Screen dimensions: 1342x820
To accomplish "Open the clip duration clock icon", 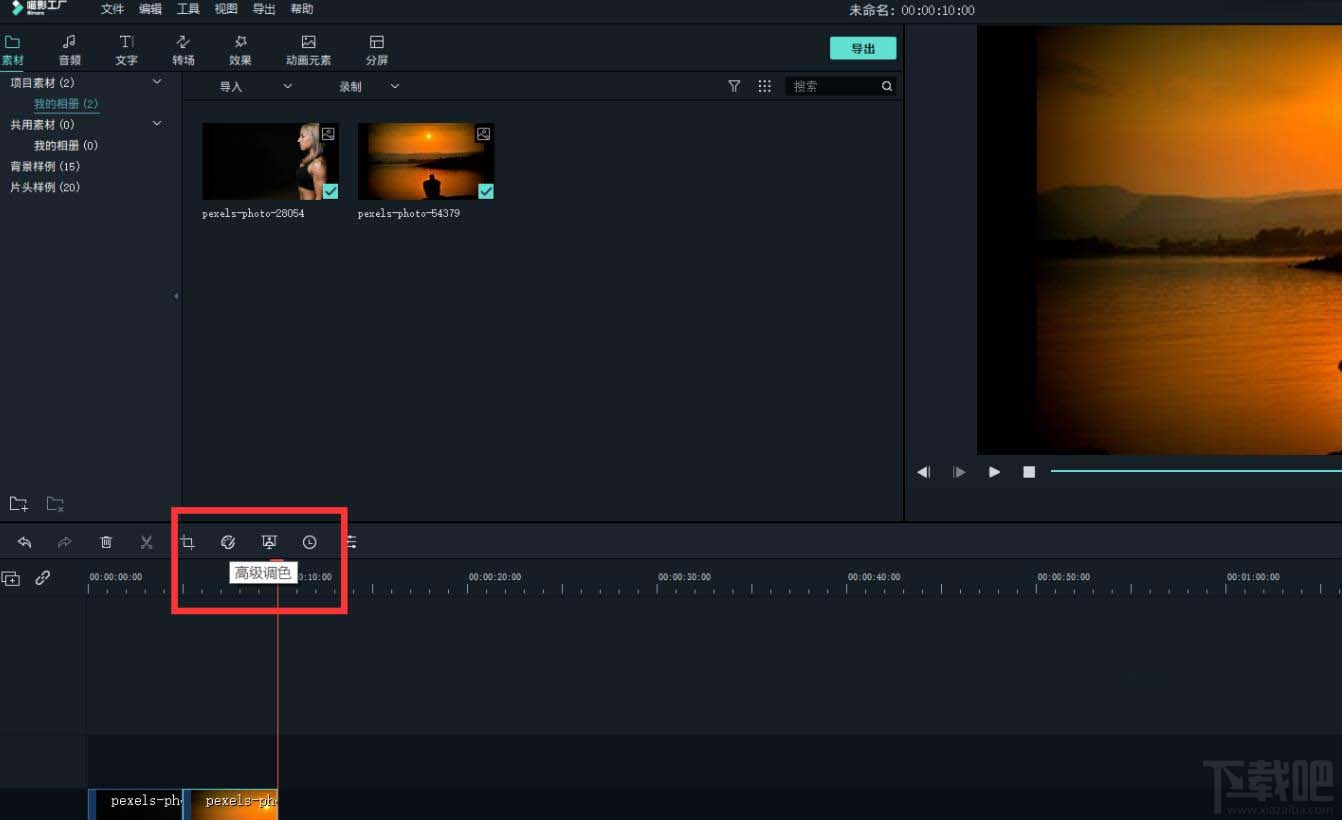I will click(x=310, y=542).
